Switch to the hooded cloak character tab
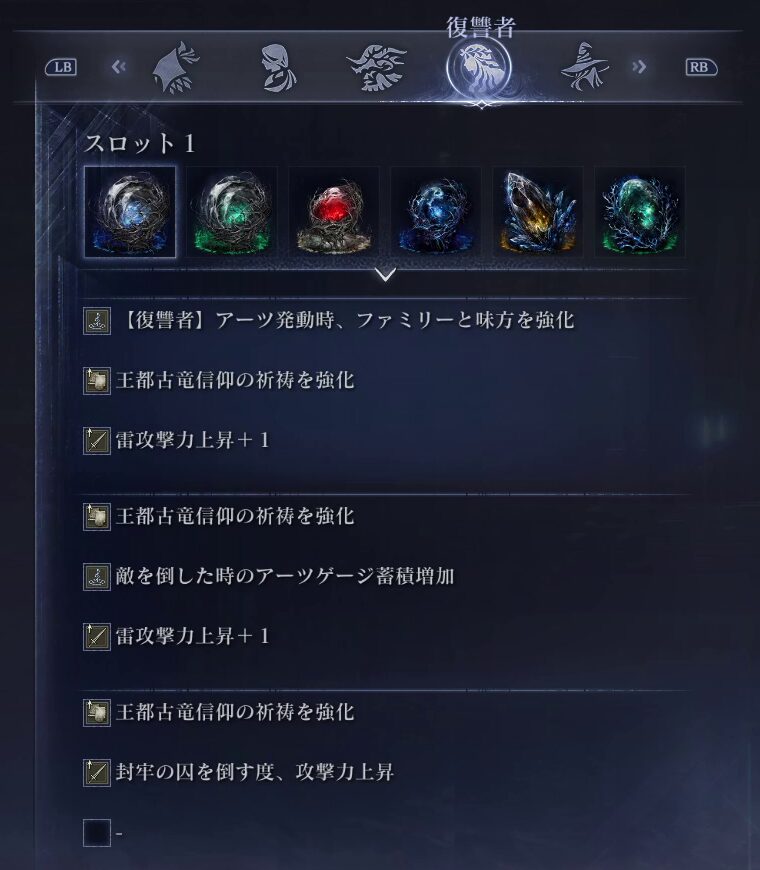Screen dimensions: 760x870 pyautogui.click(x=175, y=68)
